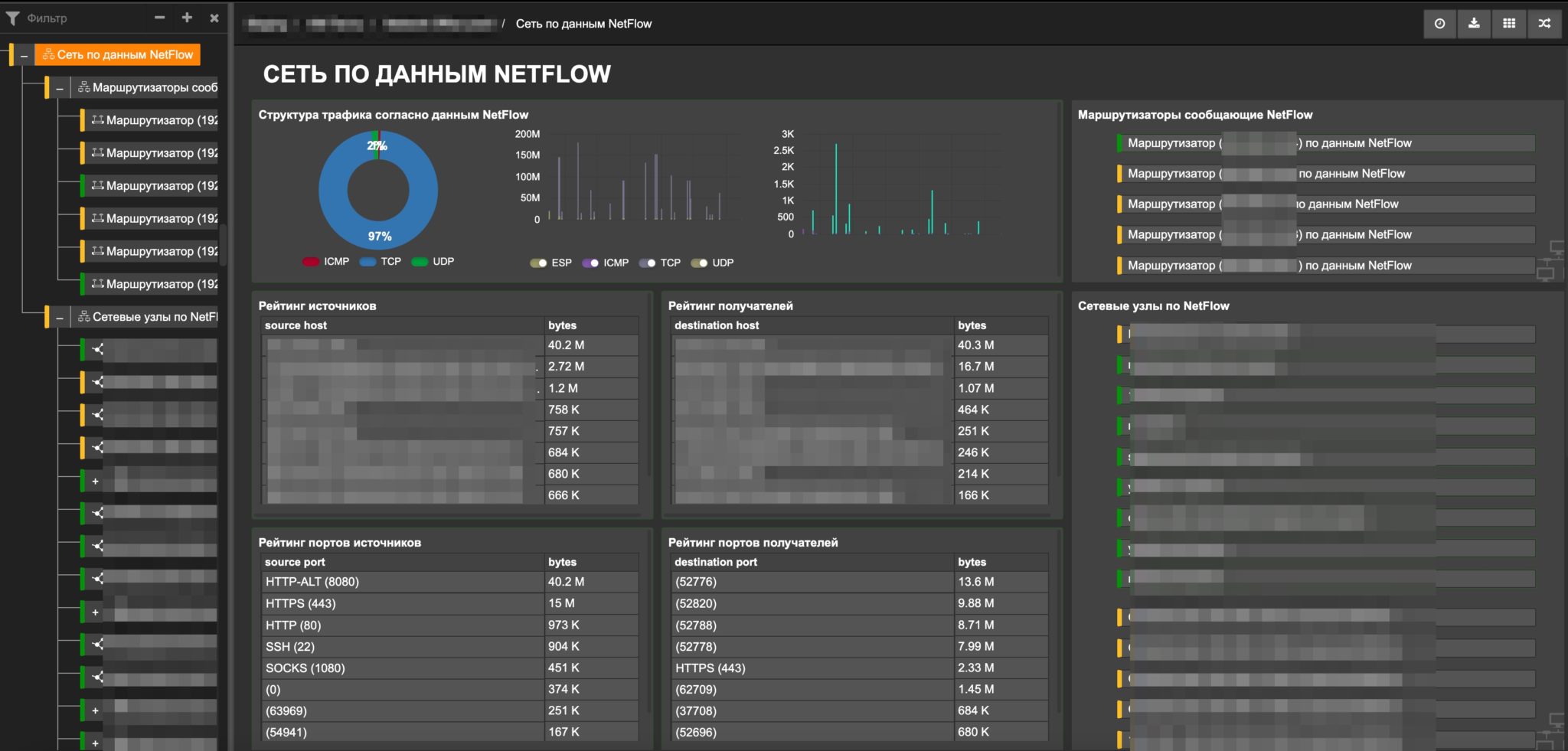Image resolution: width=1568 pixels, height=751 pixels.
Task: Click network topology icon in routers panel
Action: pos(1551,260)
